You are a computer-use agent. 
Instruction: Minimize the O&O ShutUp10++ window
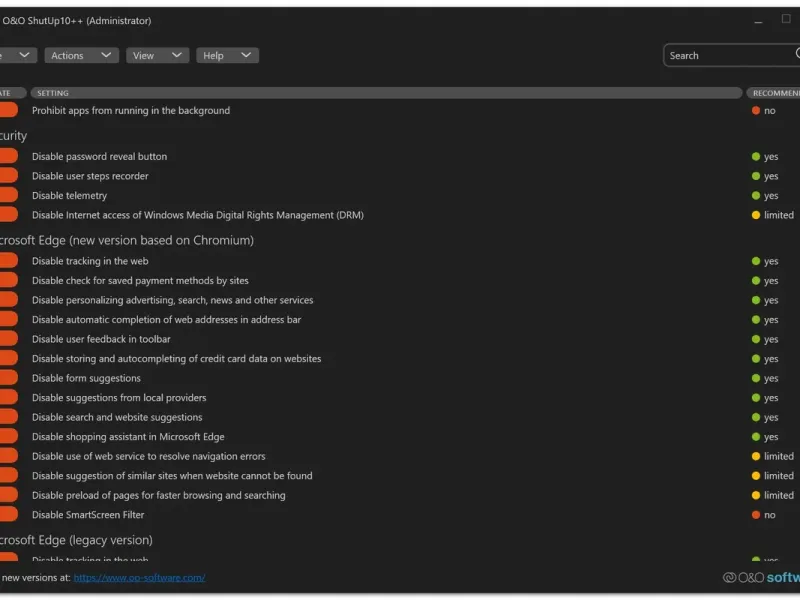pyautogui.click(x=758, y=21)
